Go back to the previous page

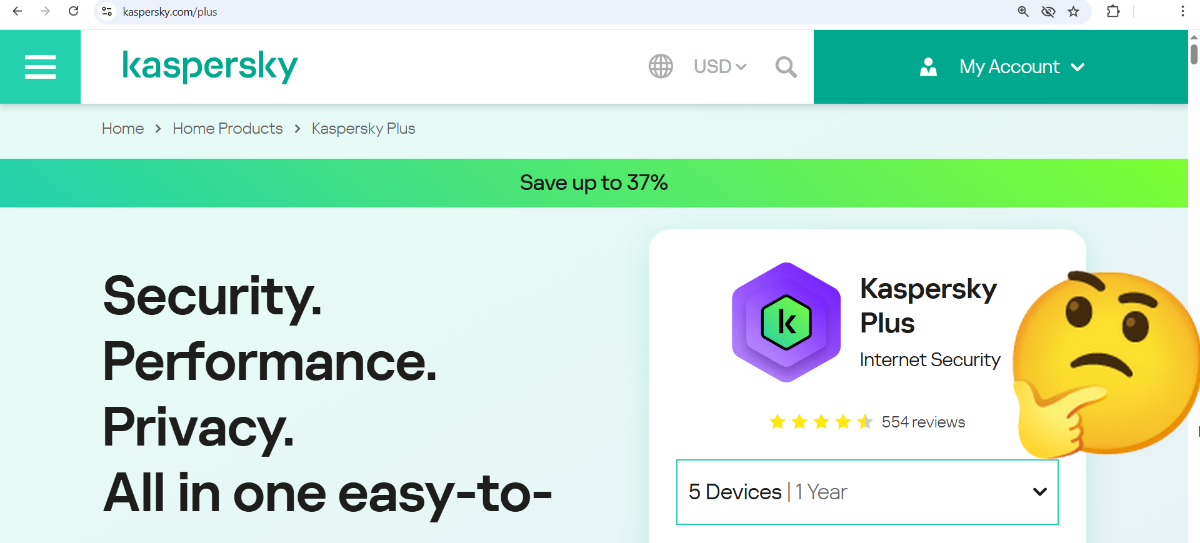pyautogui.click(x=17, y=12)
